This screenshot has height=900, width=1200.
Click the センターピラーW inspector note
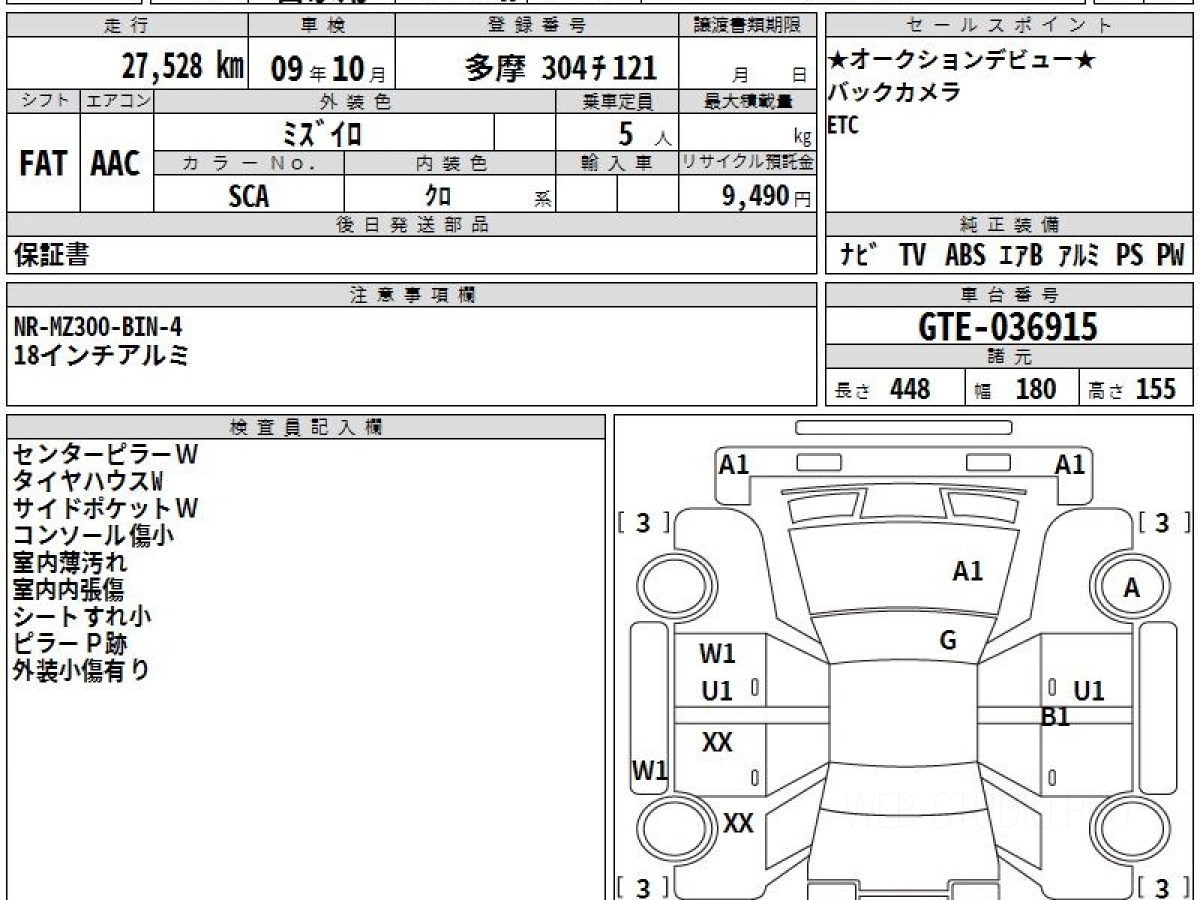tap(105, 455)
